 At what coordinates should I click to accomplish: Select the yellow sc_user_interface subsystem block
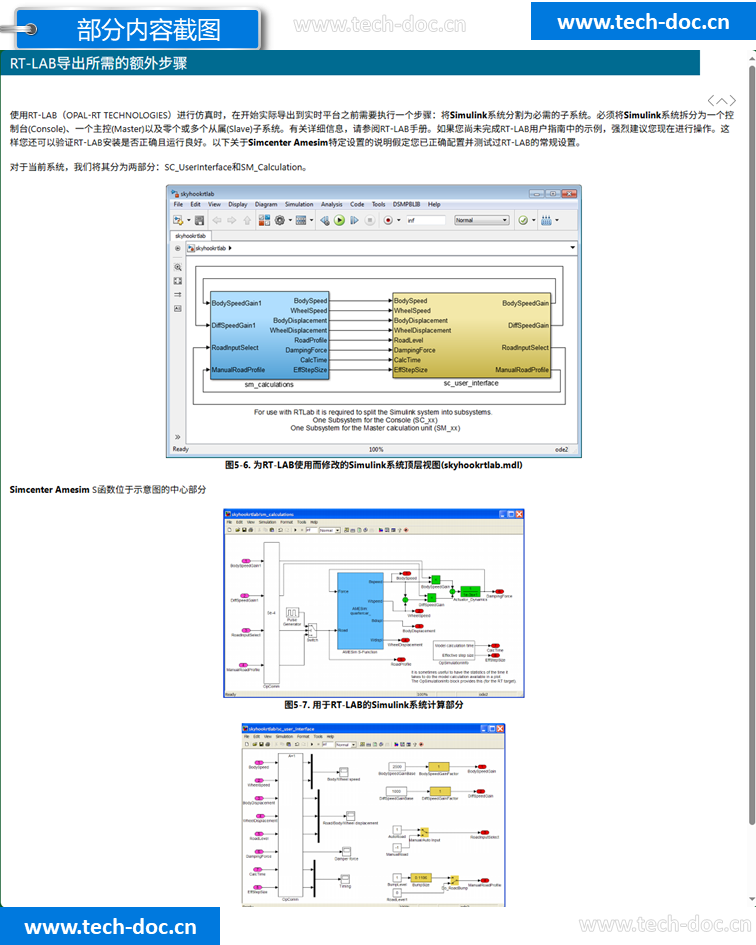click(471, 335)
